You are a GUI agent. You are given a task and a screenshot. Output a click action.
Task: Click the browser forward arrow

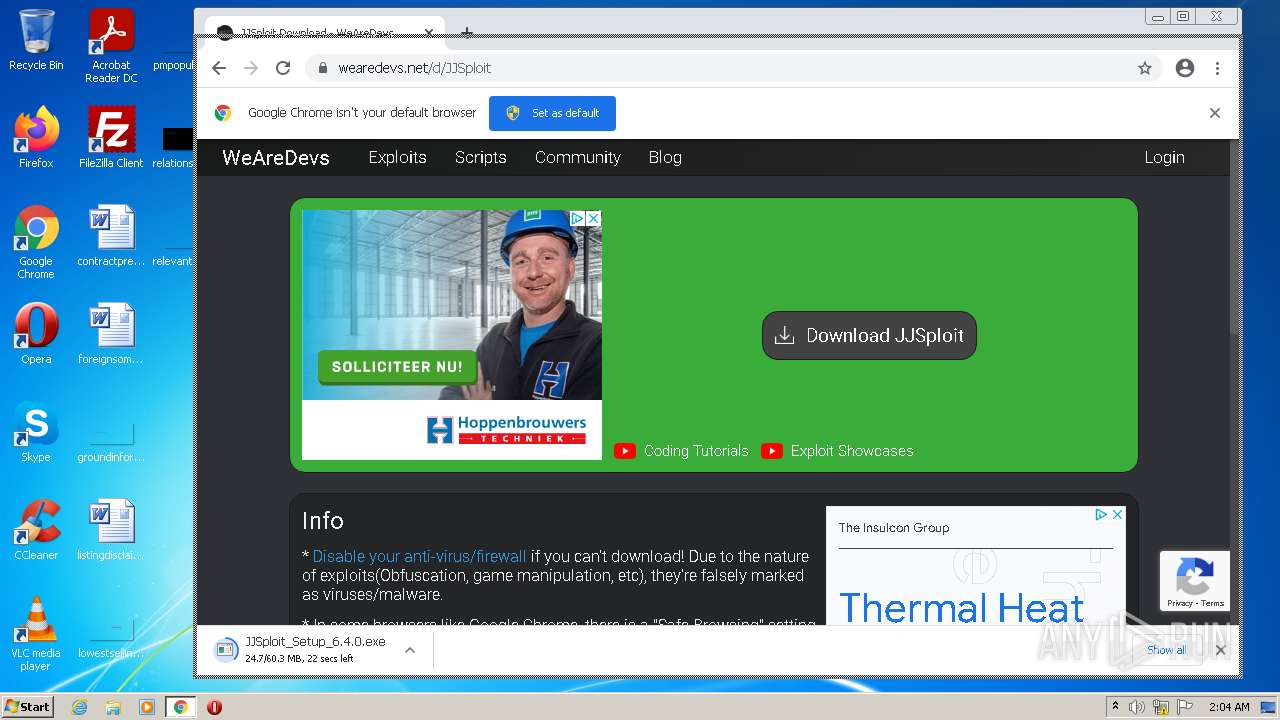251,68
